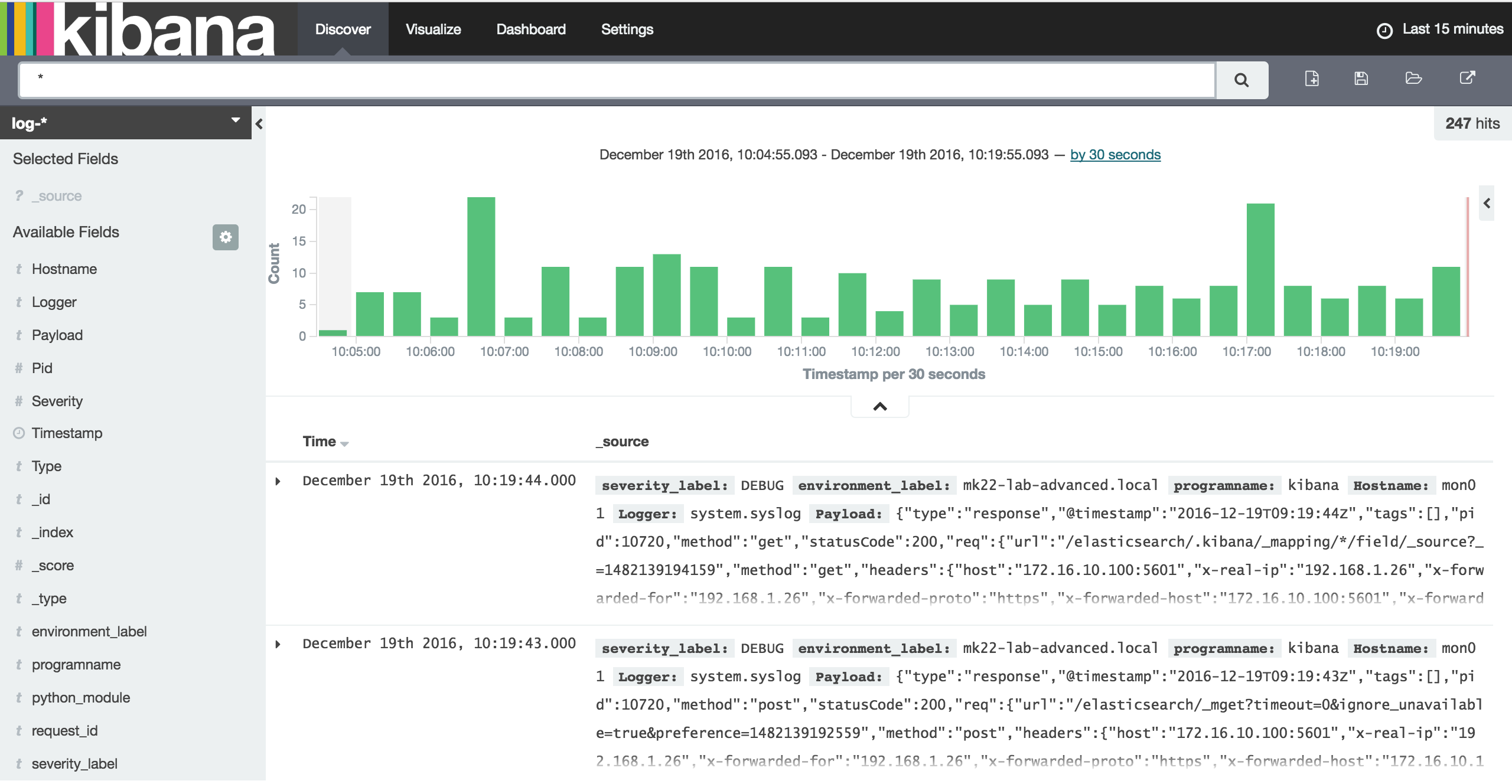Select the Severity field
This screenshot has width=1512, height=784.
pos(57,401)
